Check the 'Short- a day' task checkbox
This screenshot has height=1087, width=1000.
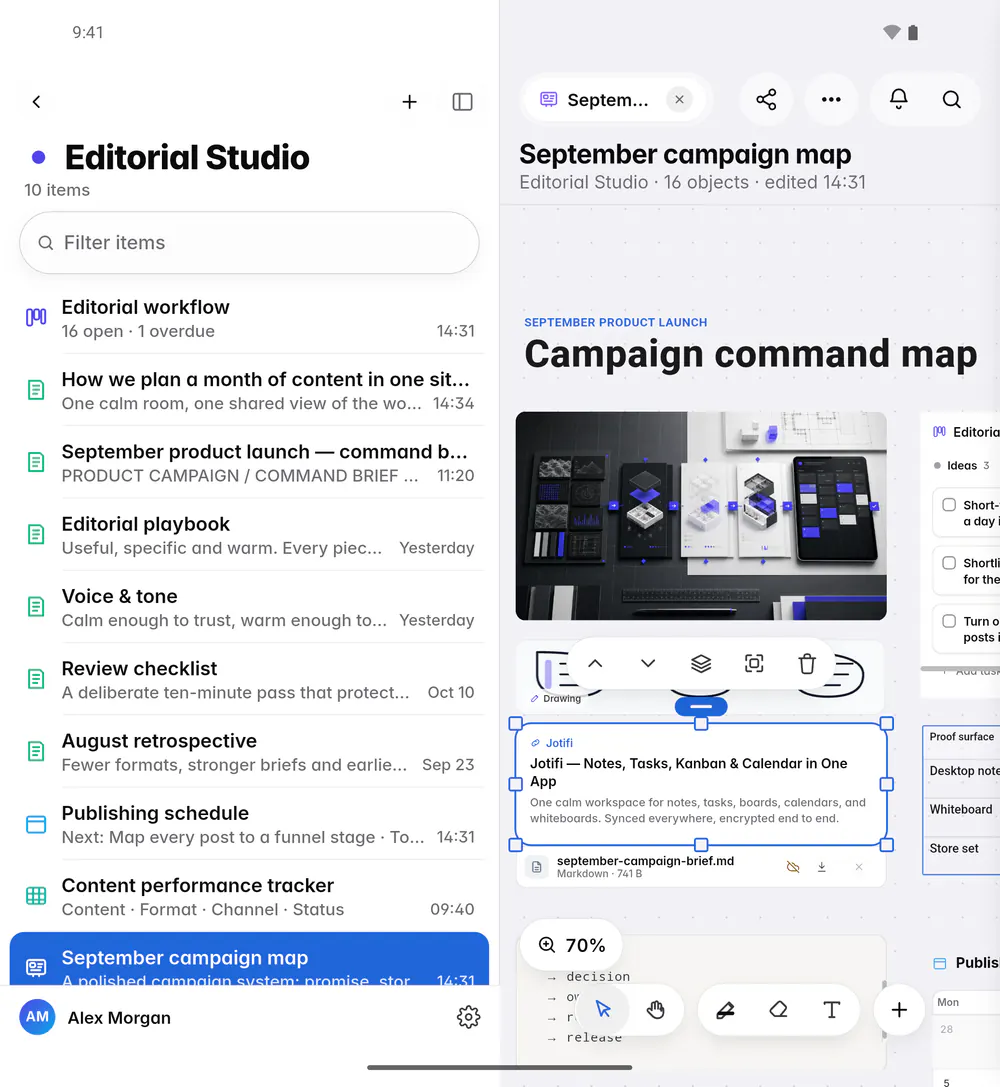949,505
